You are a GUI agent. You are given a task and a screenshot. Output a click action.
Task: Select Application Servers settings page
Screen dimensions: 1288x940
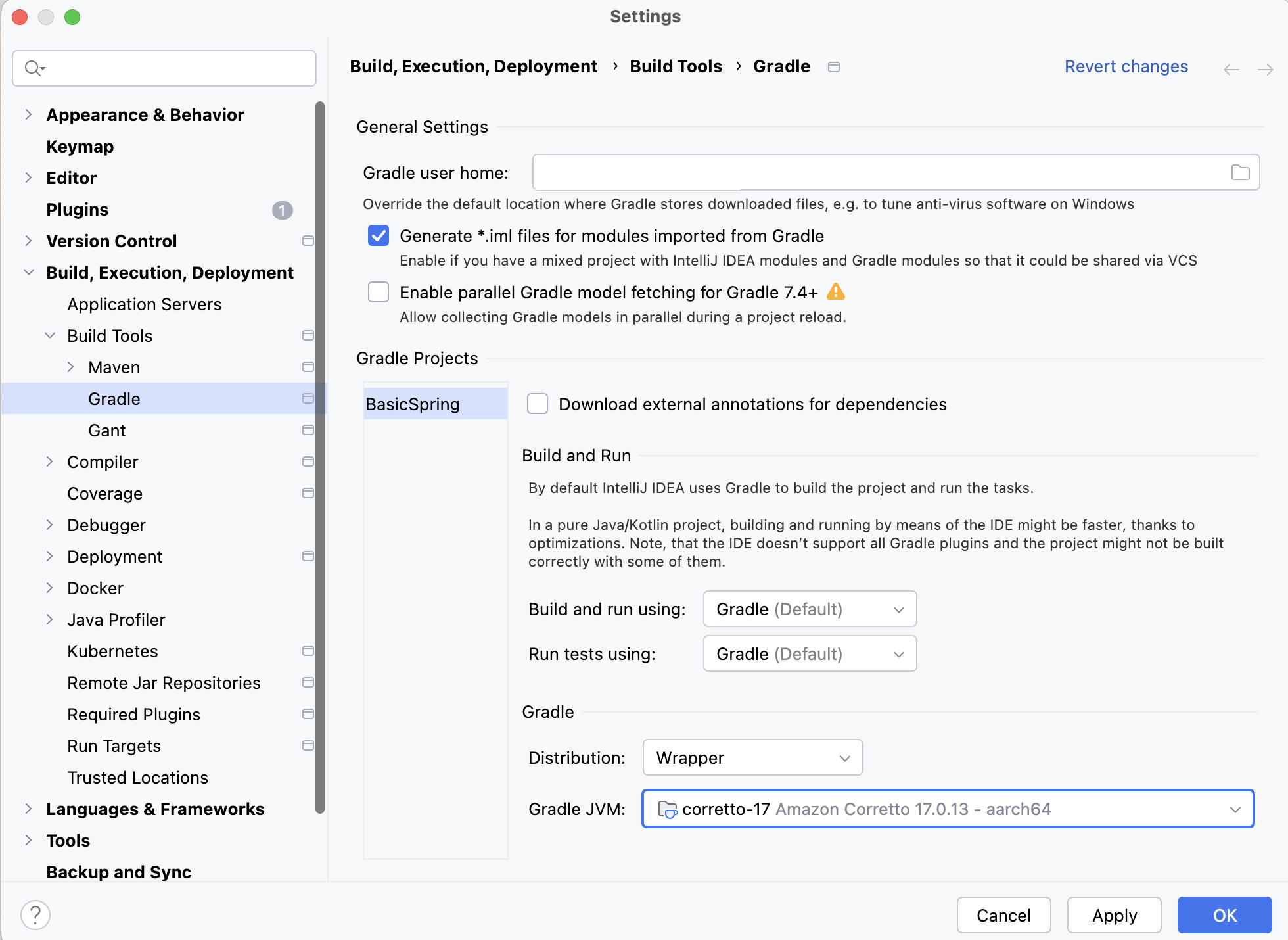[x=144, y=304]
